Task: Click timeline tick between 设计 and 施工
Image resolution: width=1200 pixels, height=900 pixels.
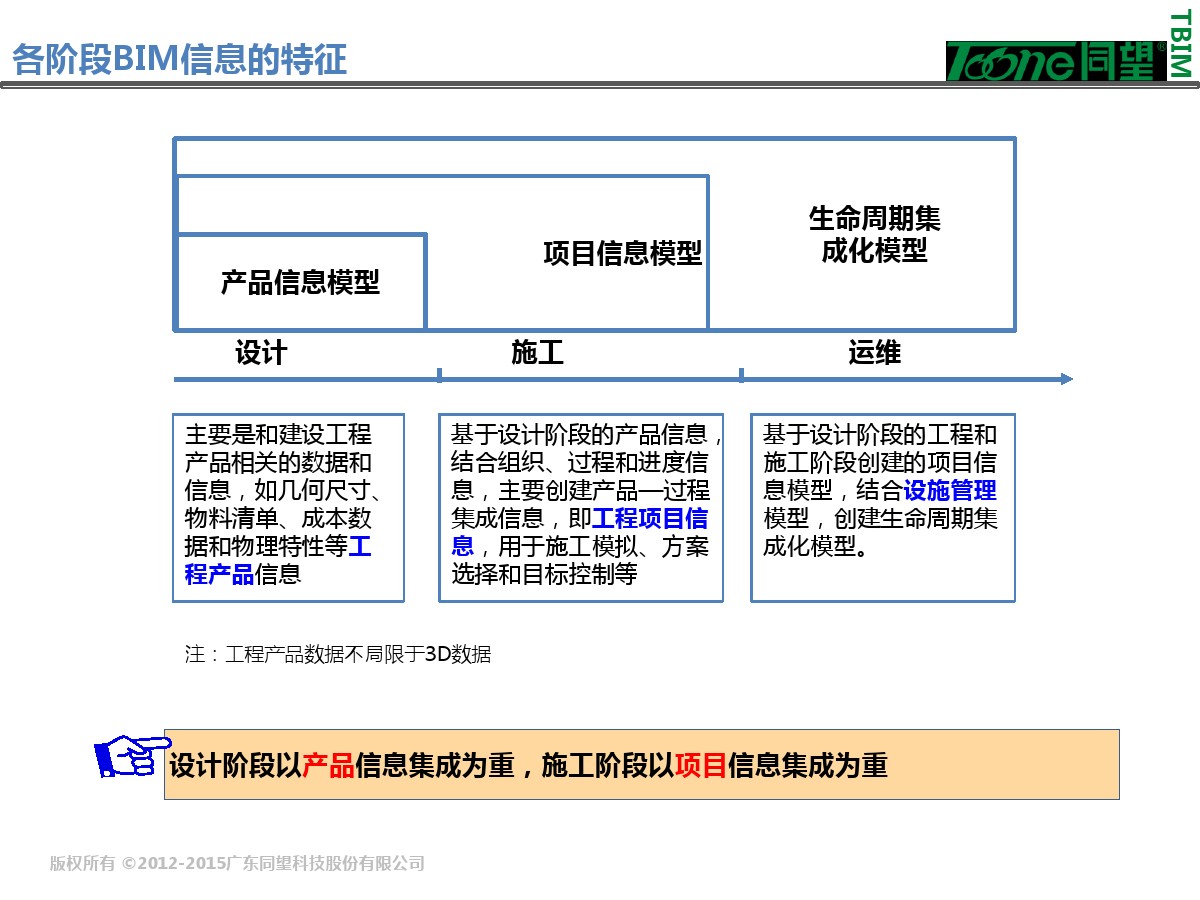Action: (x=439, y=376)
